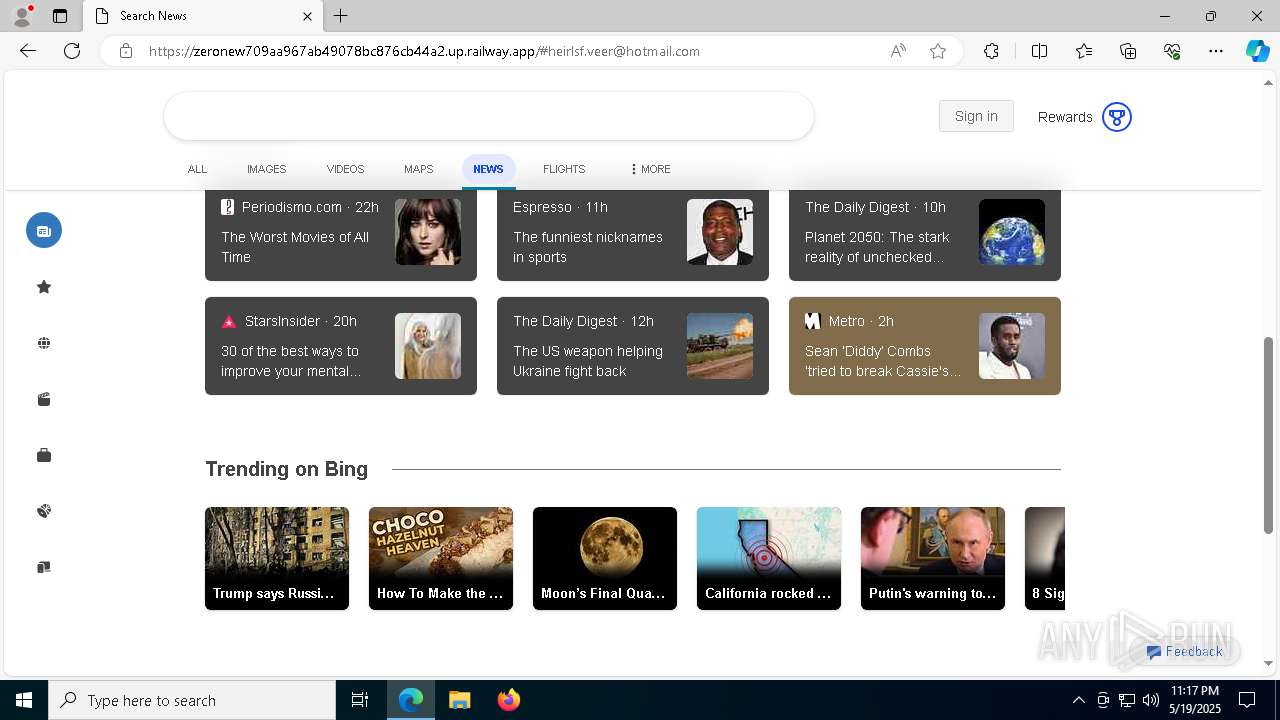Select the star favorites sidebar icon
Viewport: 1280px width, 720px height.
[x=44, y=287]
